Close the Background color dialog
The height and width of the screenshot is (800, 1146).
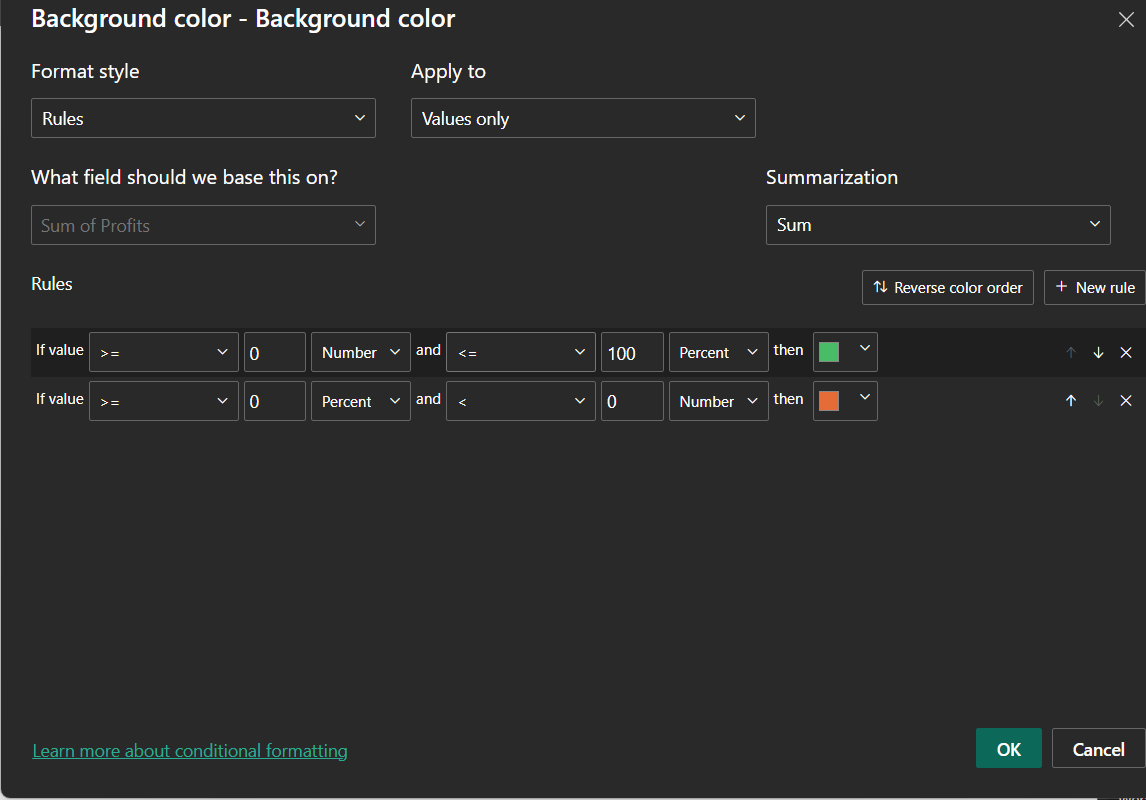click(1126, 20)
